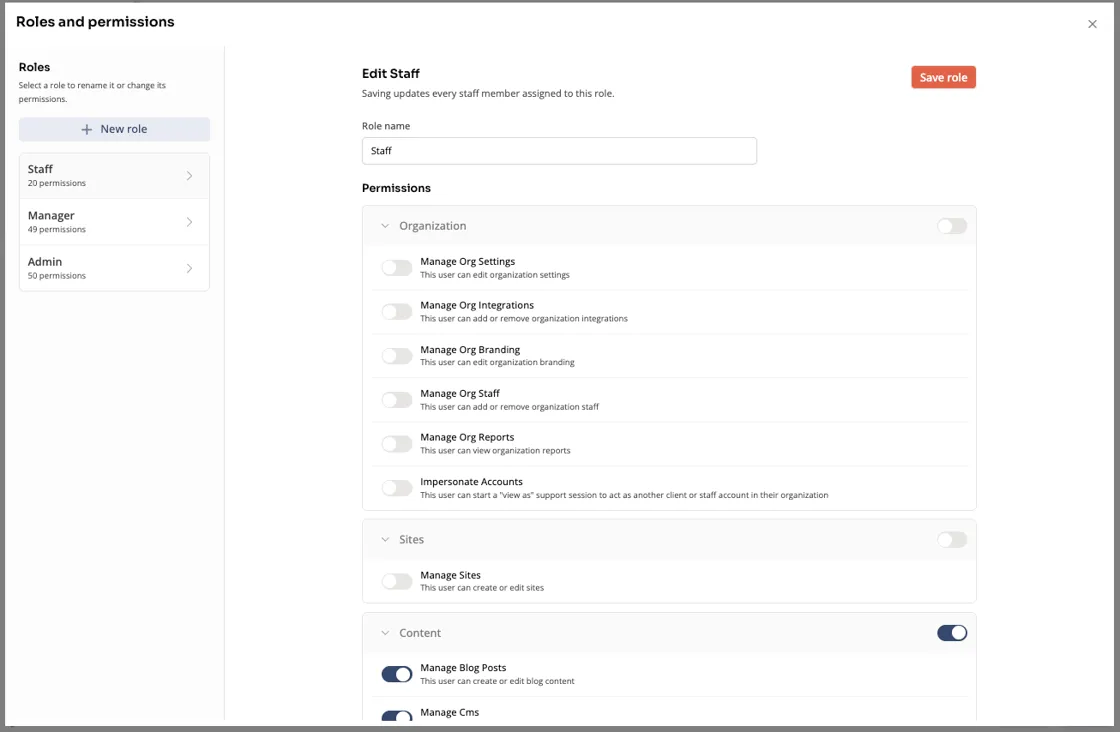This screenshot has width=1120, height=732.
Task: Focus the Role name input field
Action: (x=559, y=151)
